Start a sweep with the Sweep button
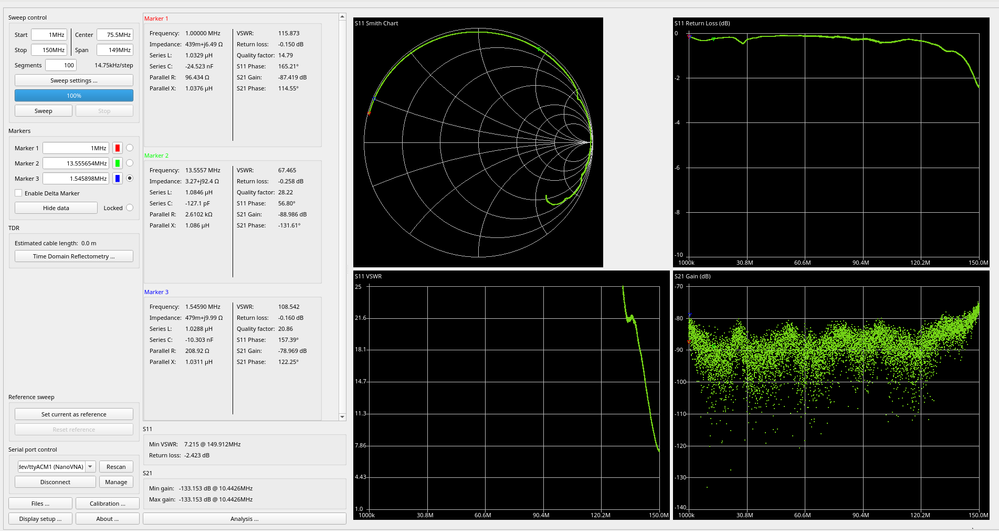This screenshot has width=999, height=531. click(x=43, y=111)
